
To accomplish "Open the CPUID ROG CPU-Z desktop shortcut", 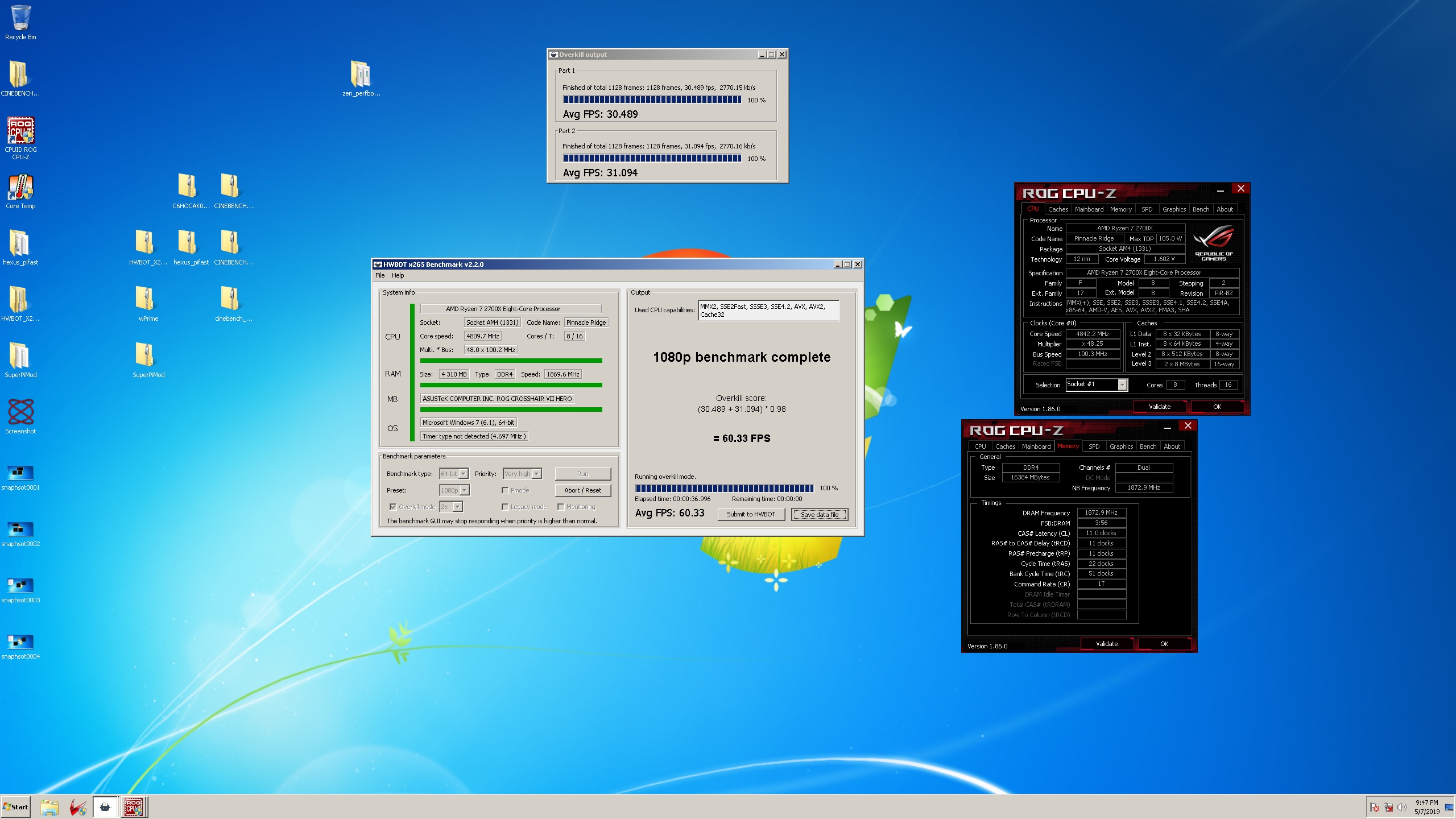I will pos(20,138).
